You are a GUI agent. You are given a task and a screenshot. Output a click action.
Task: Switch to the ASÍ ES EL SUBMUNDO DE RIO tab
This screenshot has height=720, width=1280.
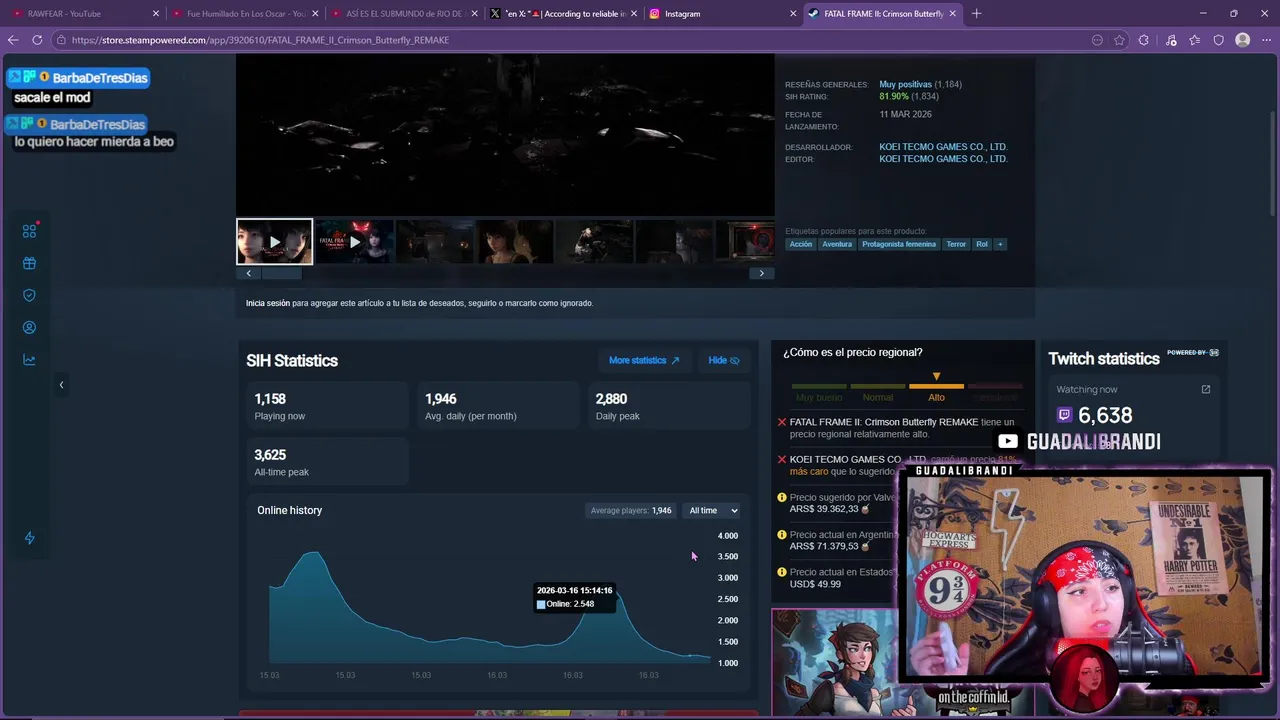pyautogui.click(x=404, y=14)
